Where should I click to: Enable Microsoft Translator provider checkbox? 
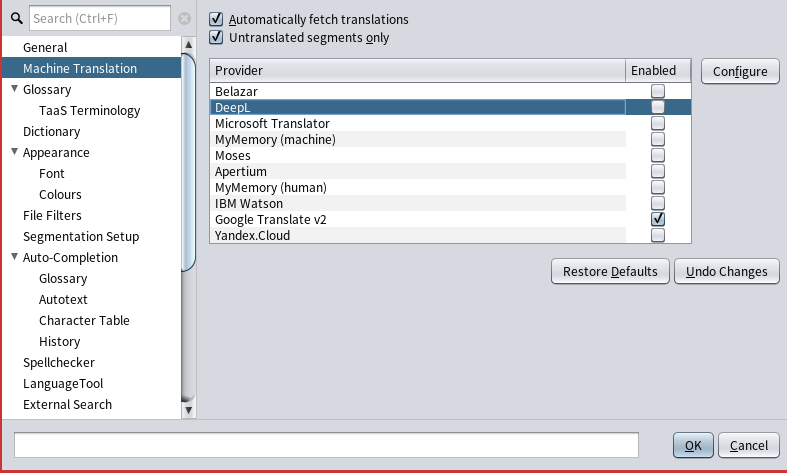pos(658,123)
